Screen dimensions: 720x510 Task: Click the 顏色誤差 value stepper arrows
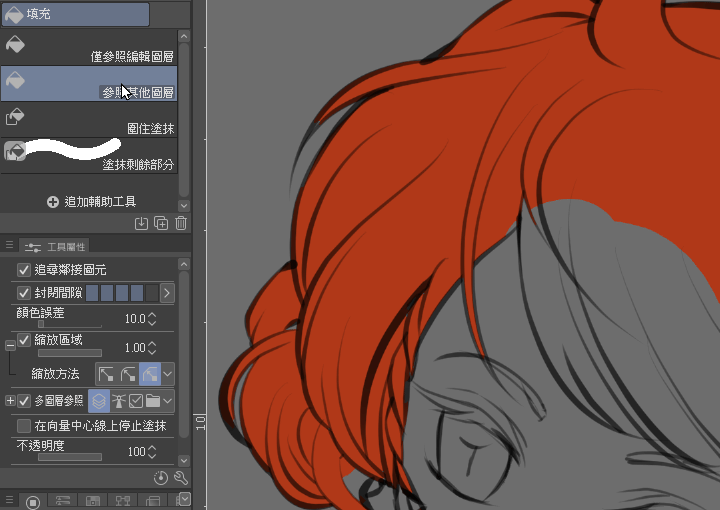[152, 319]
